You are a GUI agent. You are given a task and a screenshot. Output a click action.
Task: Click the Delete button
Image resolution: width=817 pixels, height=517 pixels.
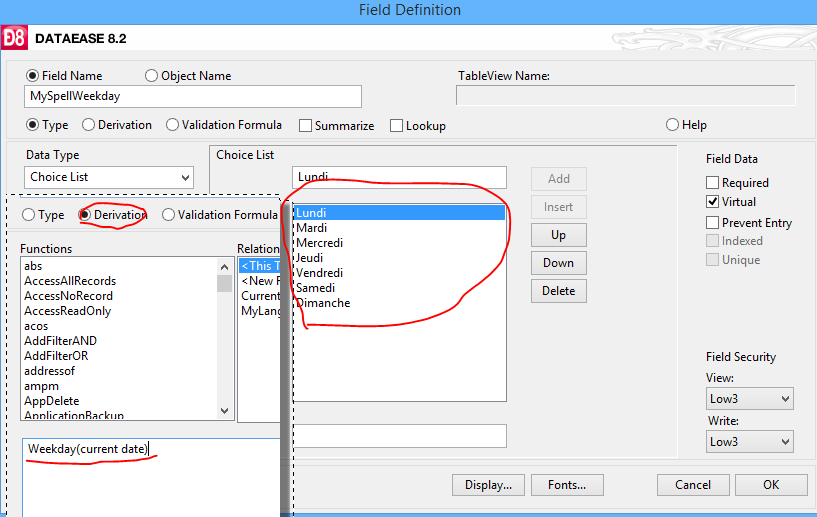coord(559,291)
